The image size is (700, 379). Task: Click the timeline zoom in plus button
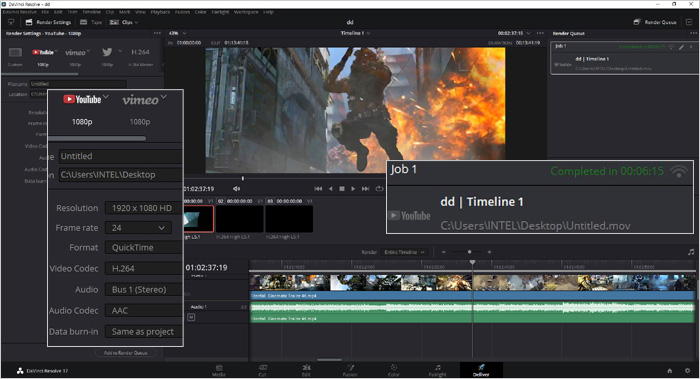[489, 252]
